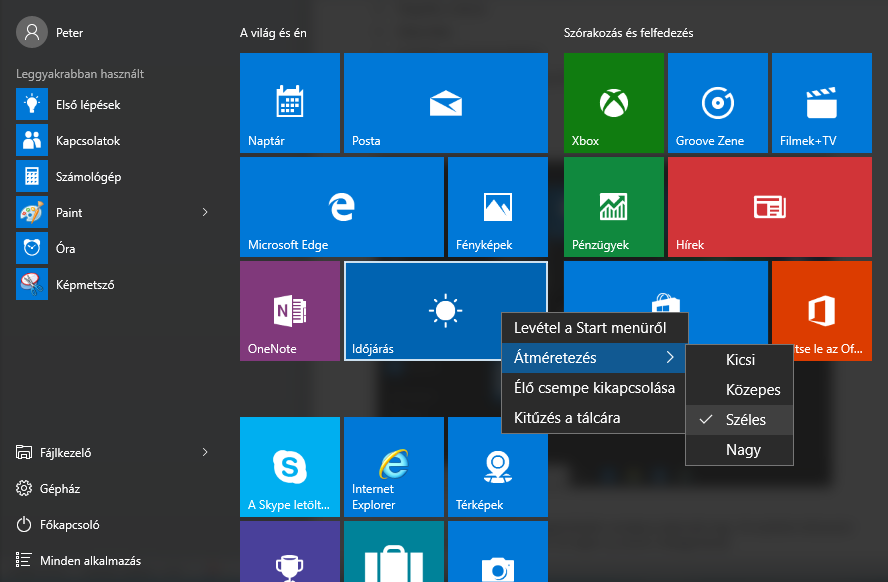The width and height of the screenshot is (888, 582).
Task: Select Kitűzés a tálcára
Action: point(594,418)
